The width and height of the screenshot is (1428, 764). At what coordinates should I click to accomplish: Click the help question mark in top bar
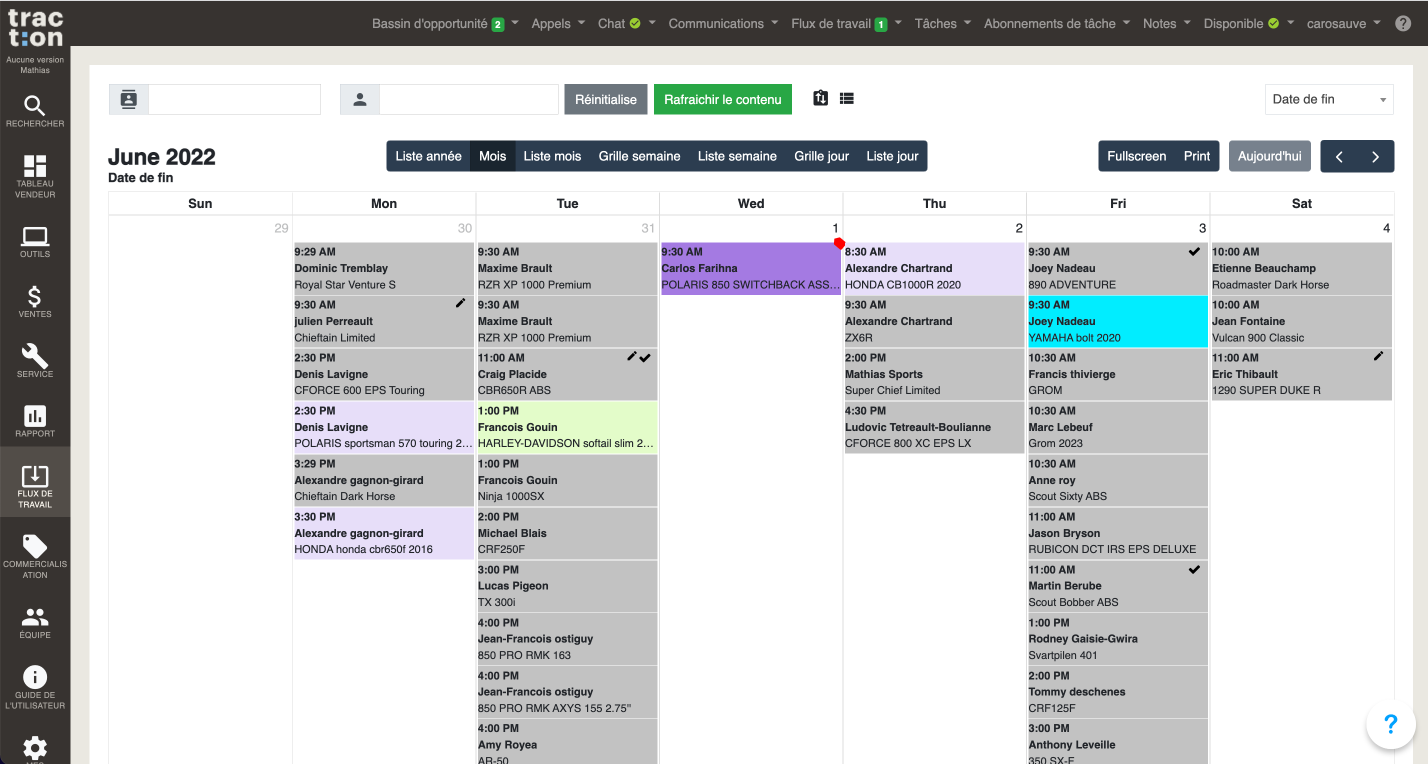coord(1403,23)
